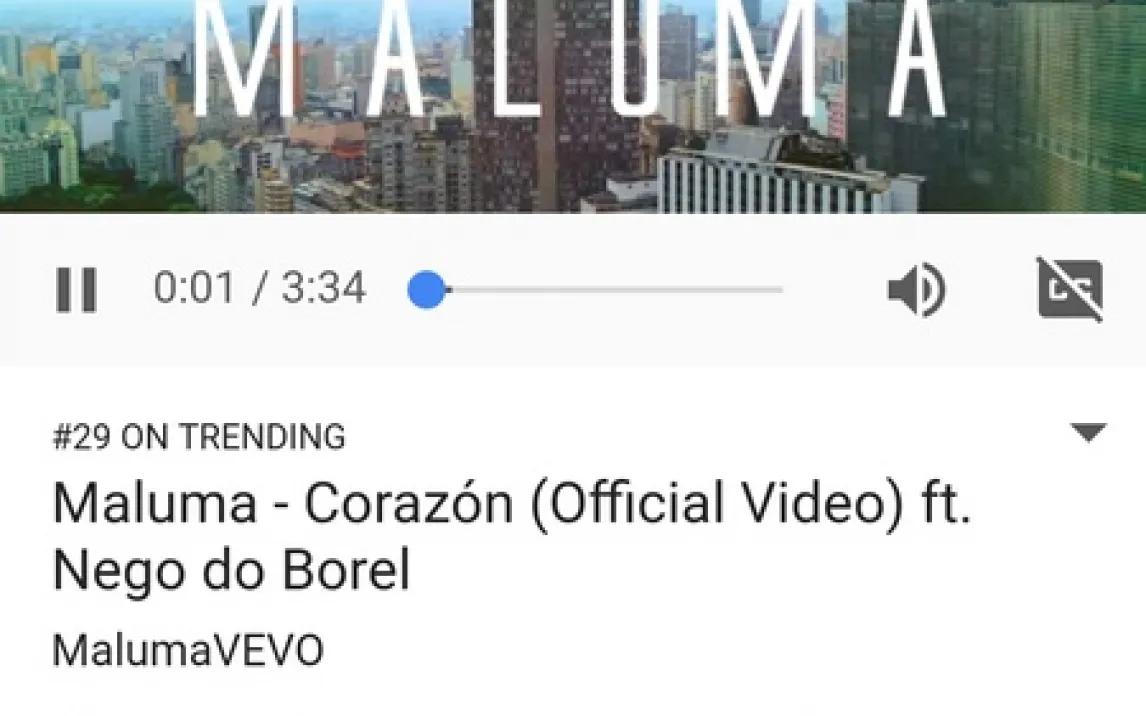
Task: Click the #29 ON TRENDING label
Action: tap(199, 436)
